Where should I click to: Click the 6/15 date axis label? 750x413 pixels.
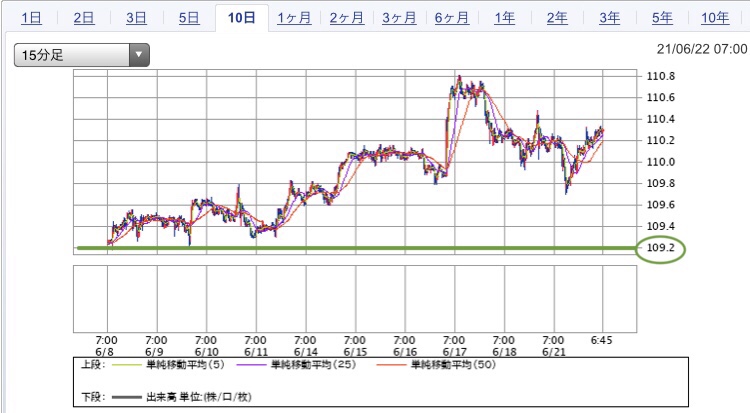(x=355, y=352)
